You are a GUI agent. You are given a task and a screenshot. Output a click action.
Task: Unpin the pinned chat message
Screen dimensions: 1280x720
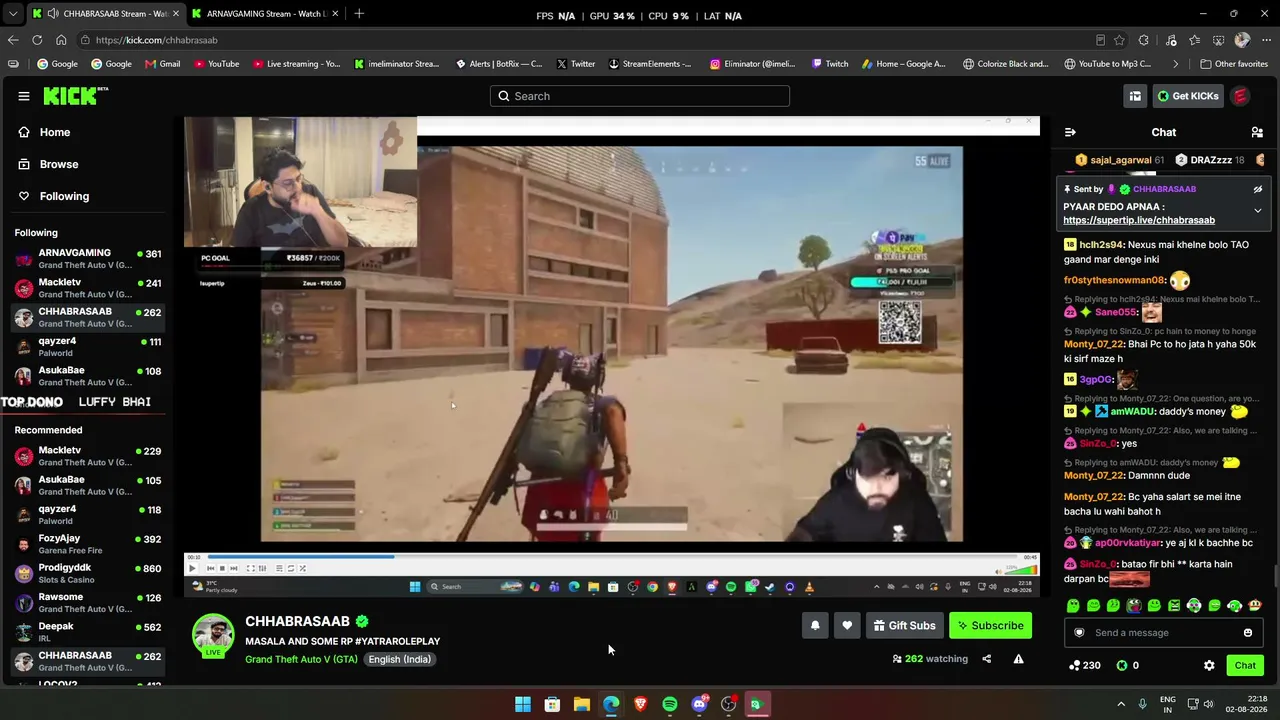pos(1258,189)
